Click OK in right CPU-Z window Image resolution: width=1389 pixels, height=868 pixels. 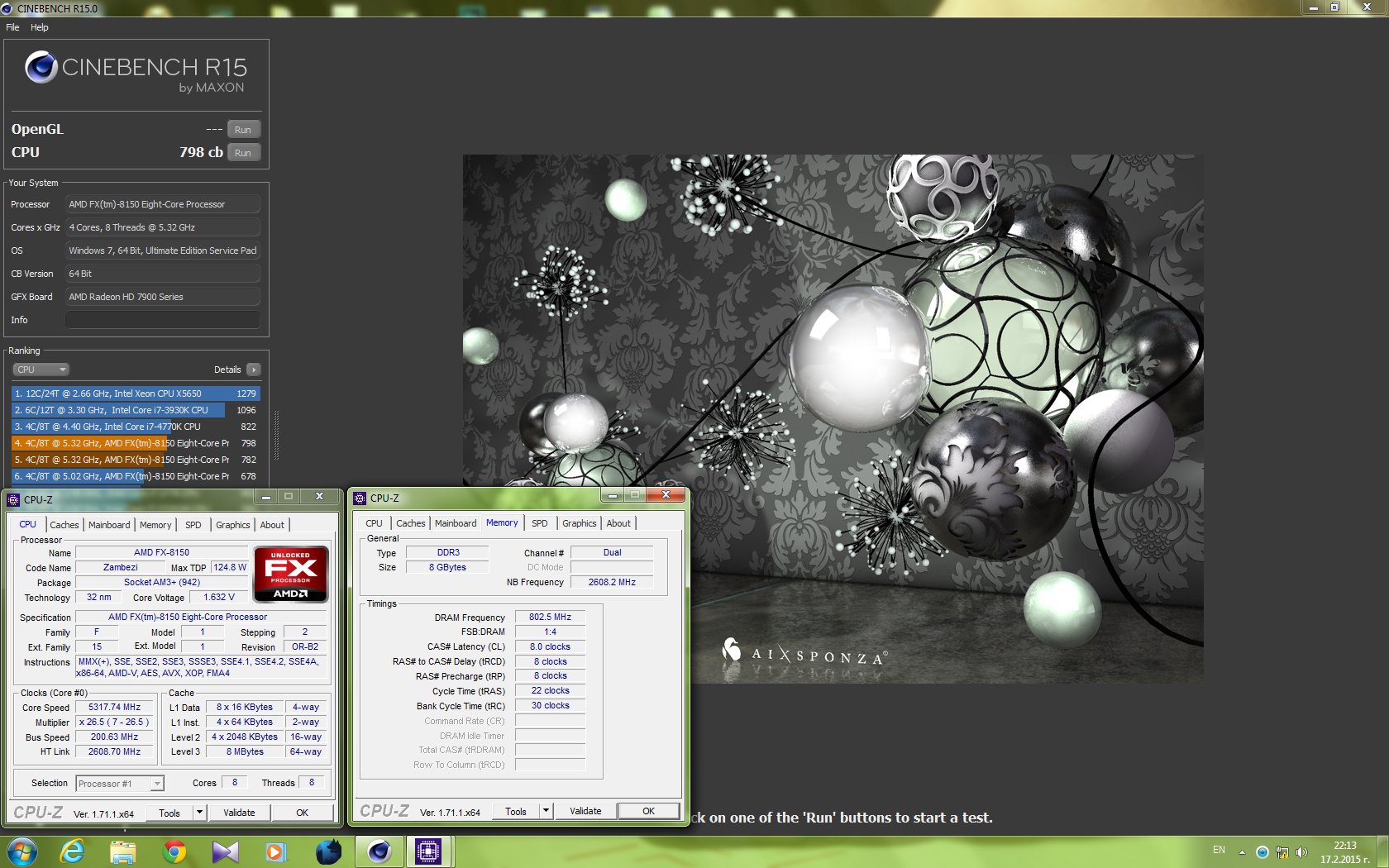tap(649, 811)
